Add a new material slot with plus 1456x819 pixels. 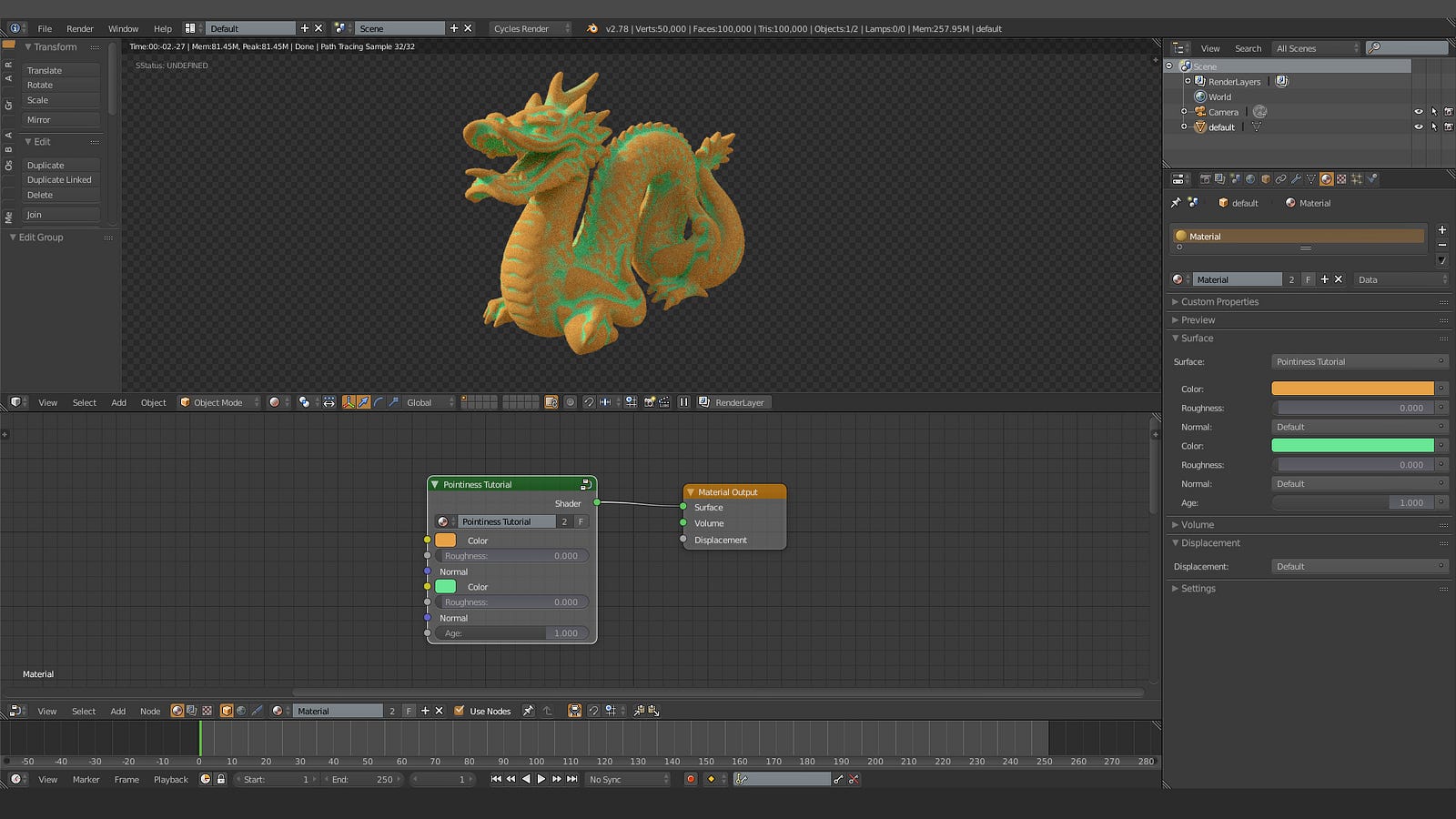(1441, 230)
